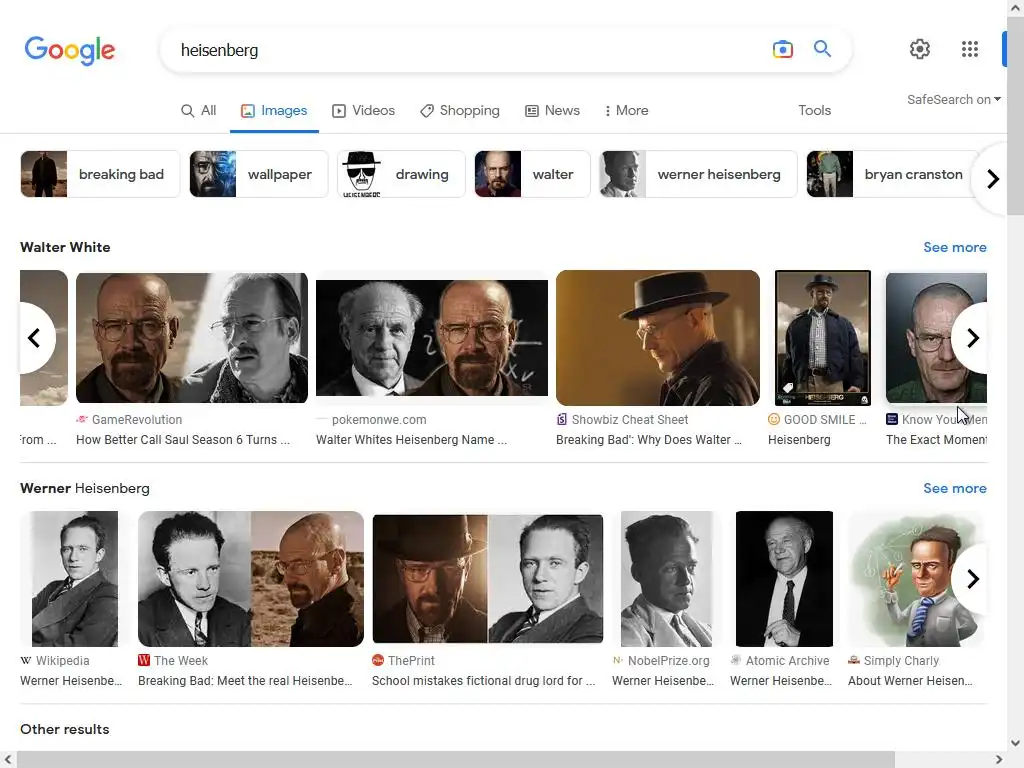Click the blue magnifier search button

pyautogui.click(x=822, y=49)
